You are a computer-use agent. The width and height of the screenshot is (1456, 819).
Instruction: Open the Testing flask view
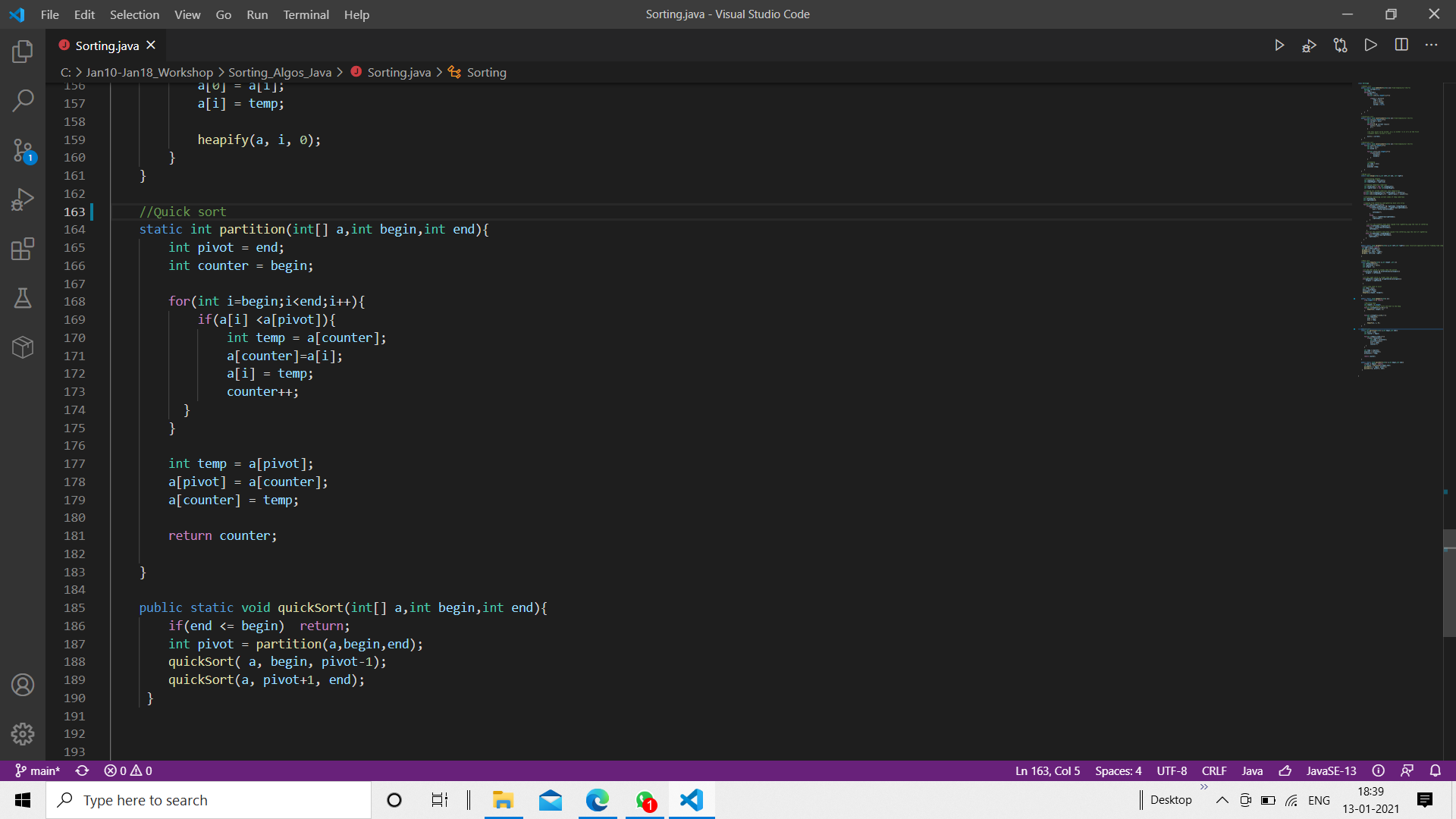23,298
